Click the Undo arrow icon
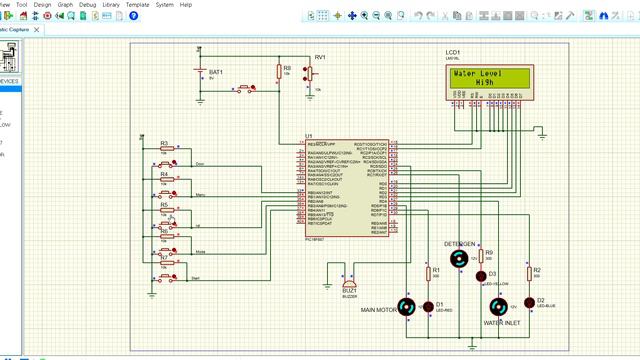The height and width of the screenshot is (360, 640). (x=418, y=16)
